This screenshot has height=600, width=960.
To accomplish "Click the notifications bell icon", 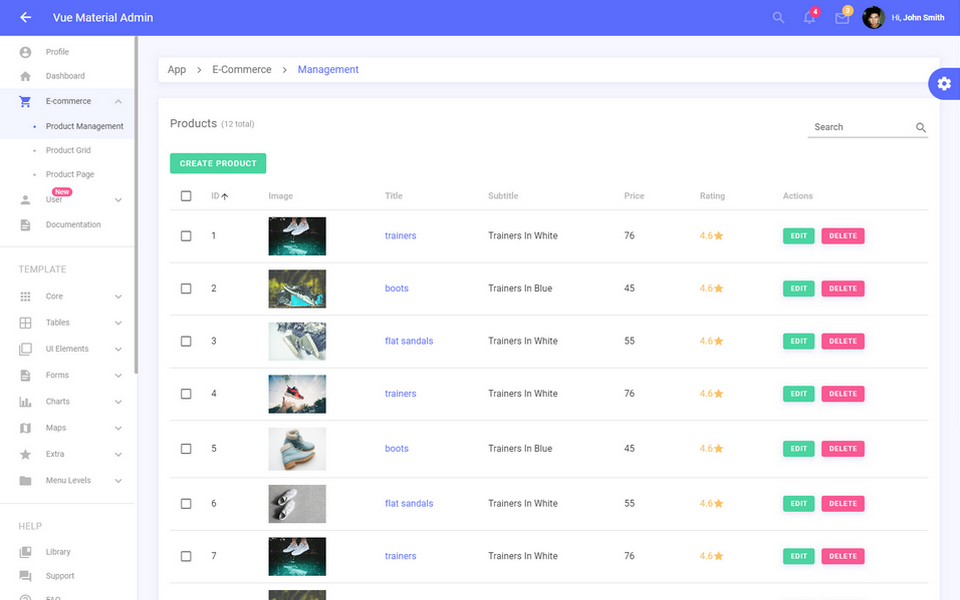I will 808,18.
